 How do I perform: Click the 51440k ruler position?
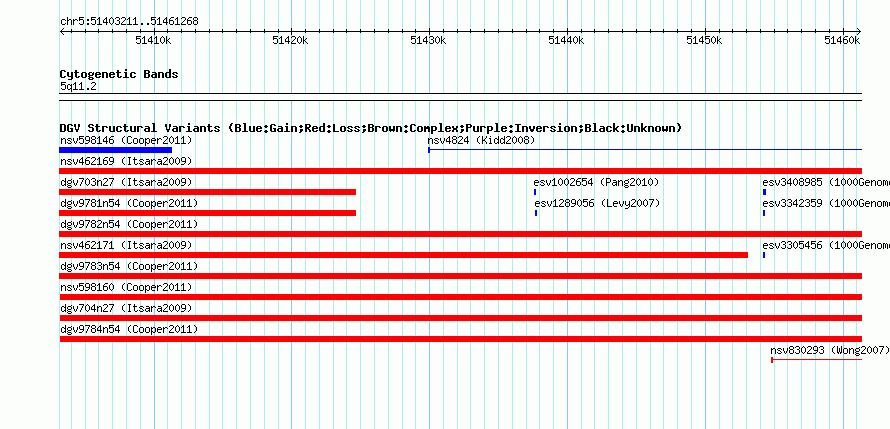(566, 40)
